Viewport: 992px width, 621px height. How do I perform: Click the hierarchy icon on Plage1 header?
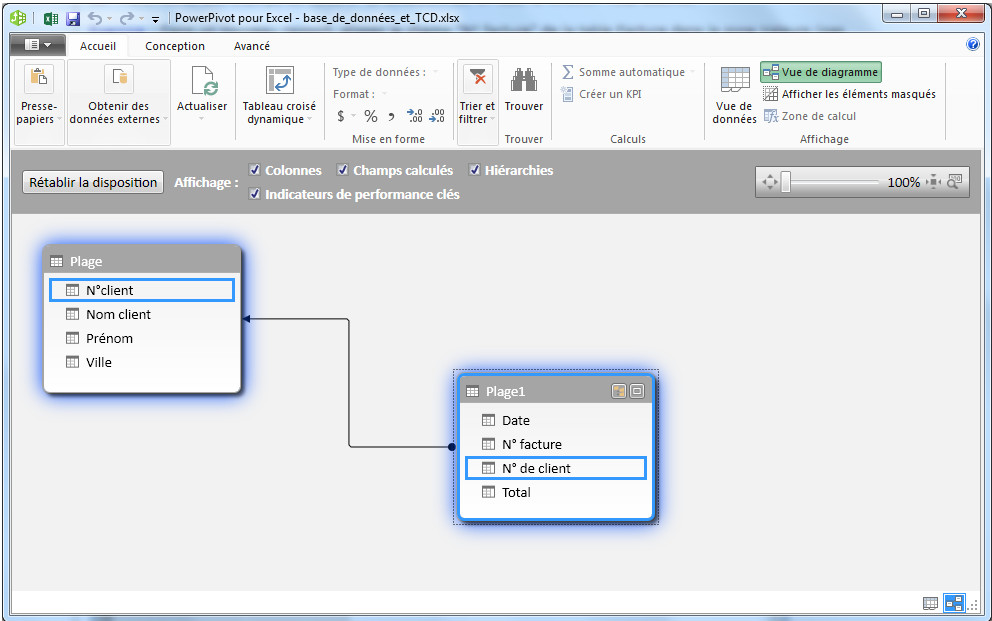click(x=619, y=391)
